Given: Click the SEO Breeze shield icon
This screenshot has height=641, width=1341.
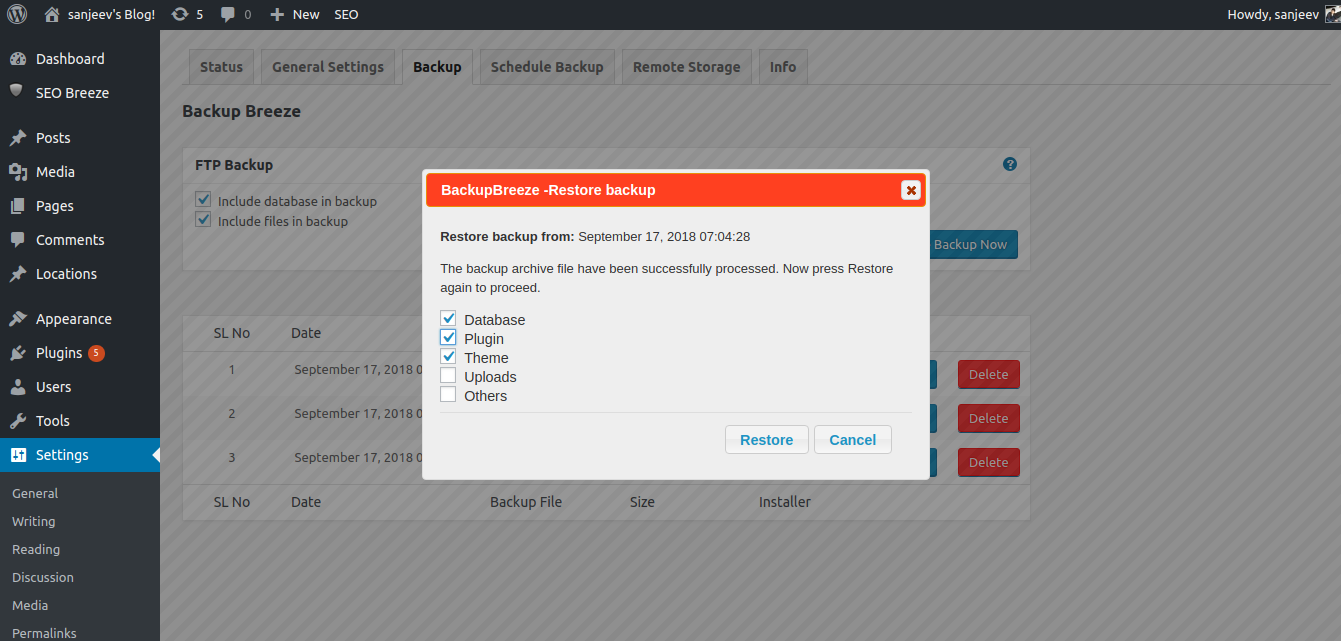Looking at the screenshot, I should click(16, 92).
